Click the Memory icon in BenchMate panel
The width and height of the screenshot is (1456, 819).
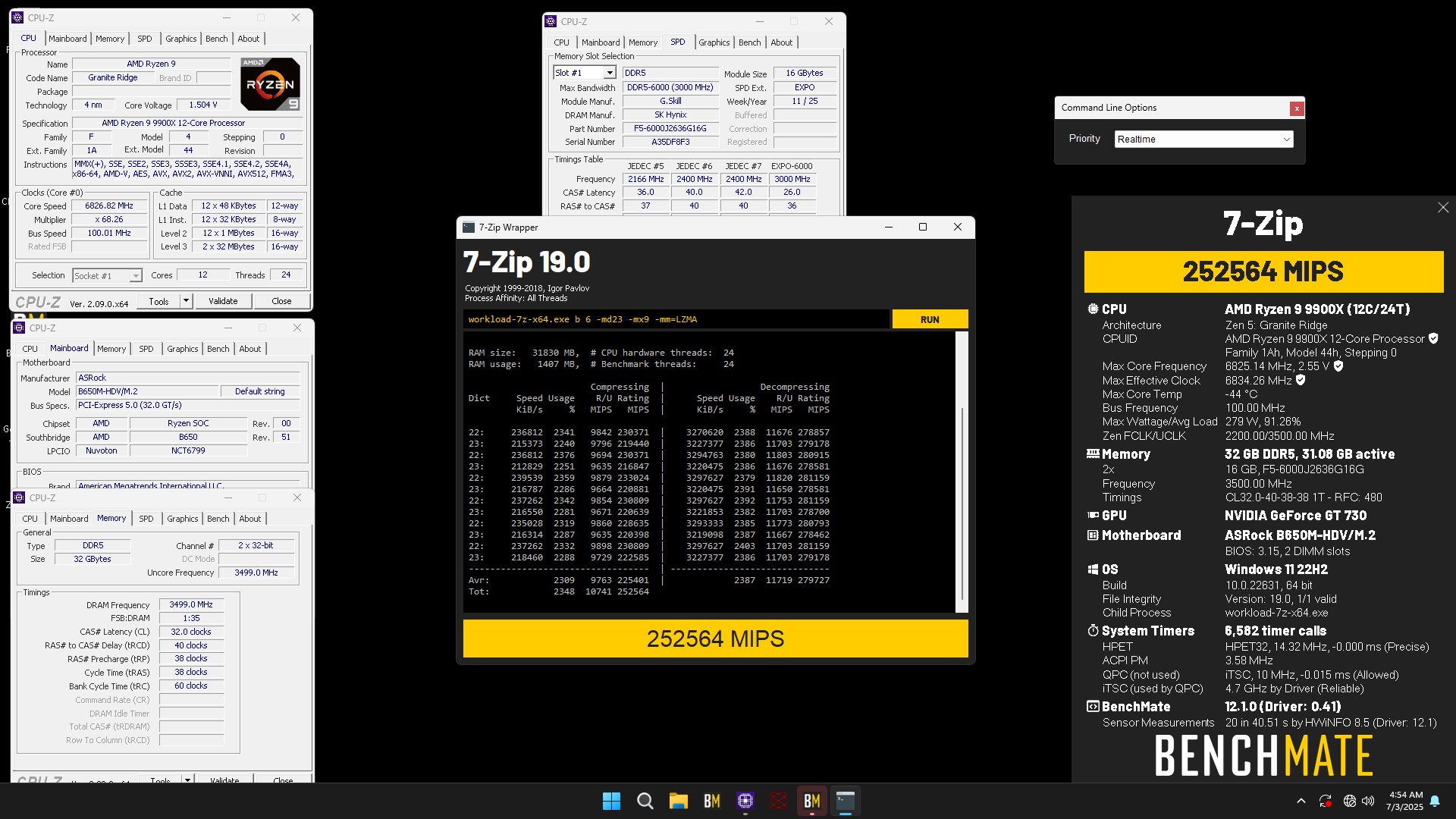(x=1093, y=454)
